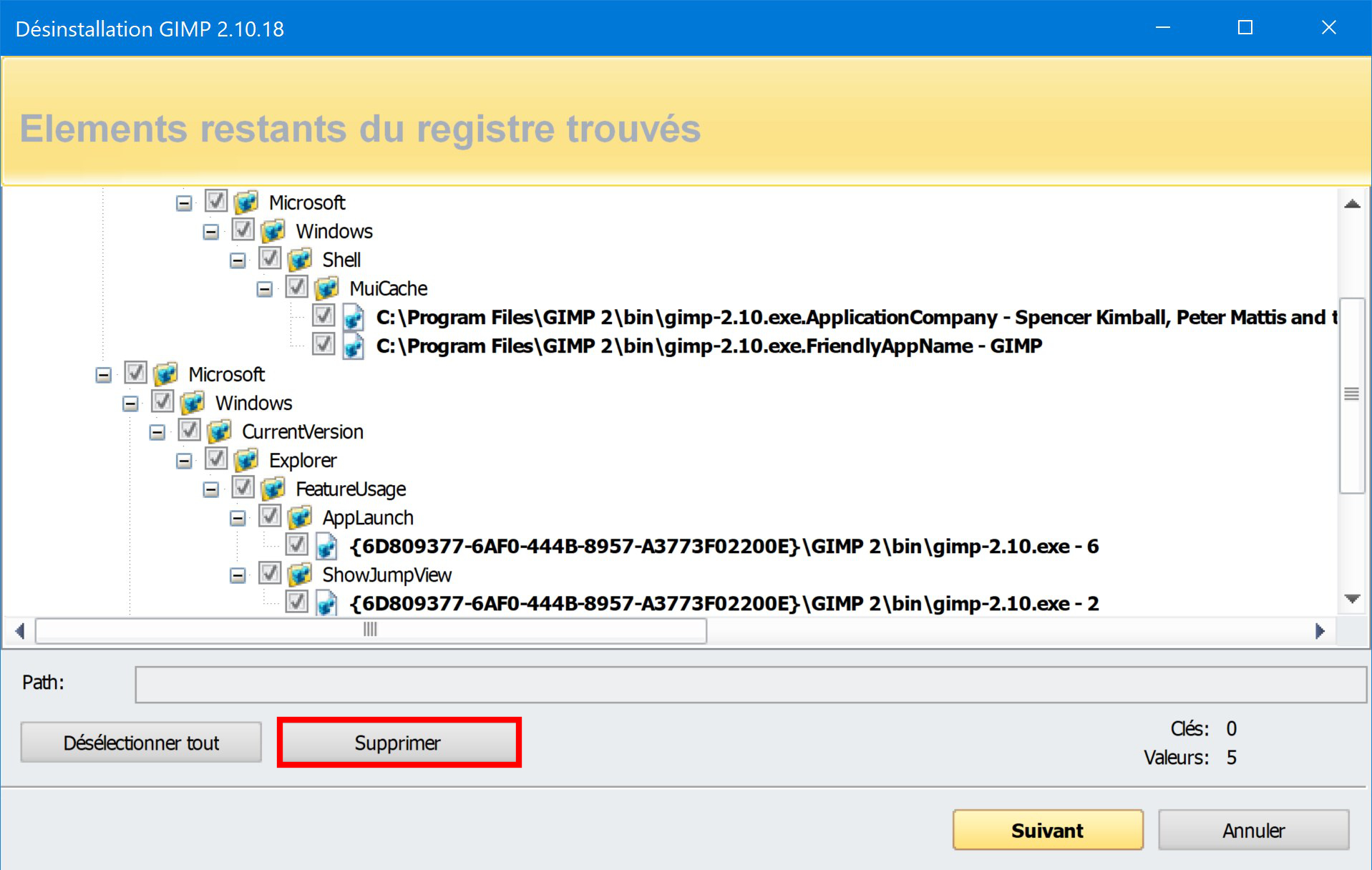The height and width of the screenshot is (870, 1372).
Task: Select the gimp-2.10.exe - 6 entry
Action: [724, 547]
